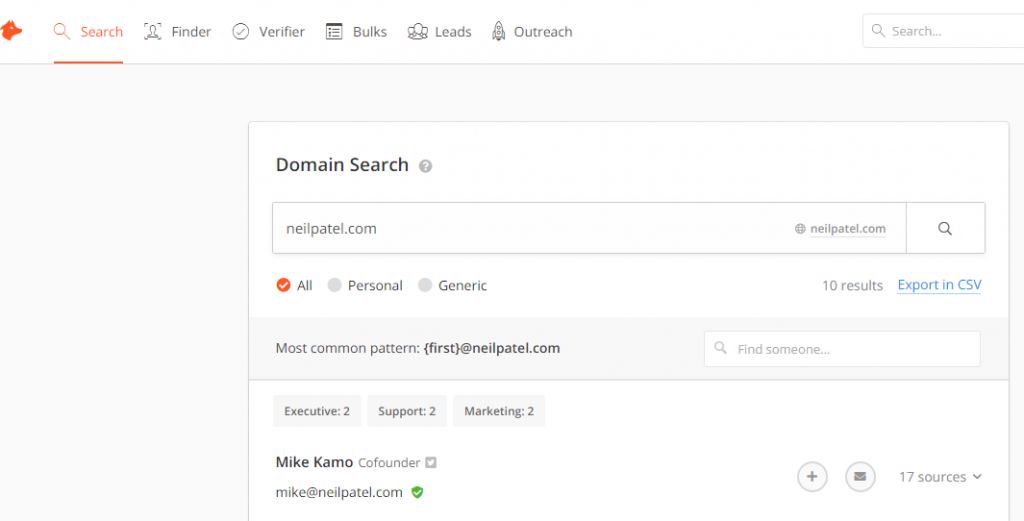Add Mike Kamo to leads with plus icon
1024x521 pixels.
coord(812,477)
